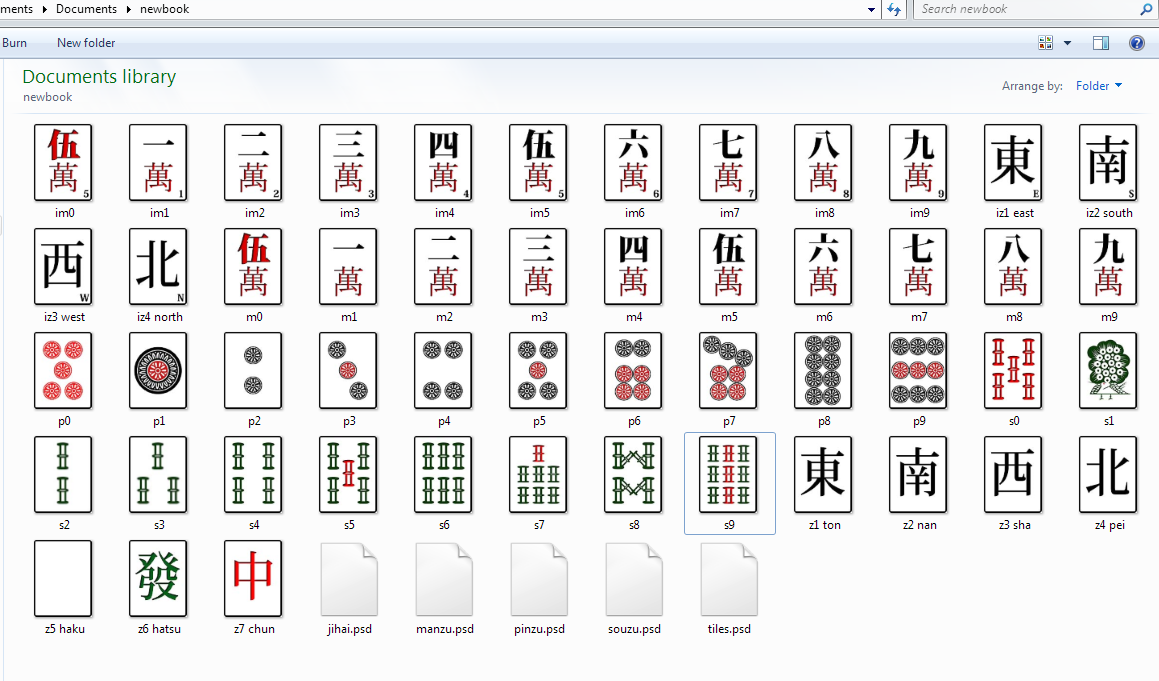Select the m9 tile thumbnail
This screenshot has width=1159, height=681.
tap(1108, 267)
